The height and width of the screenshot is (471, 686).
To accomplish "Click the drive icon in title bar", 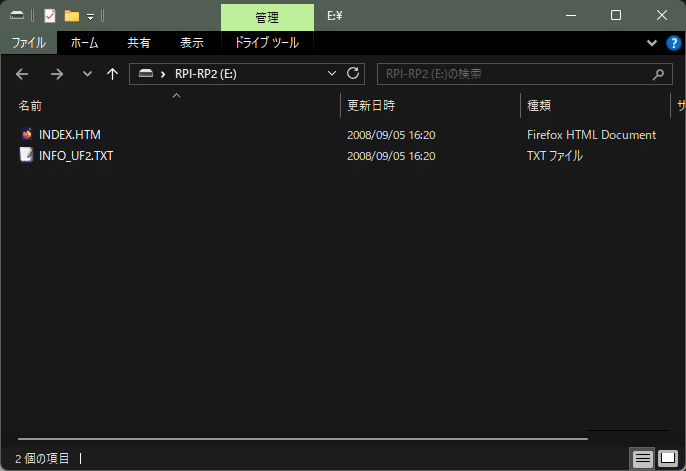I will click(17, 16).
